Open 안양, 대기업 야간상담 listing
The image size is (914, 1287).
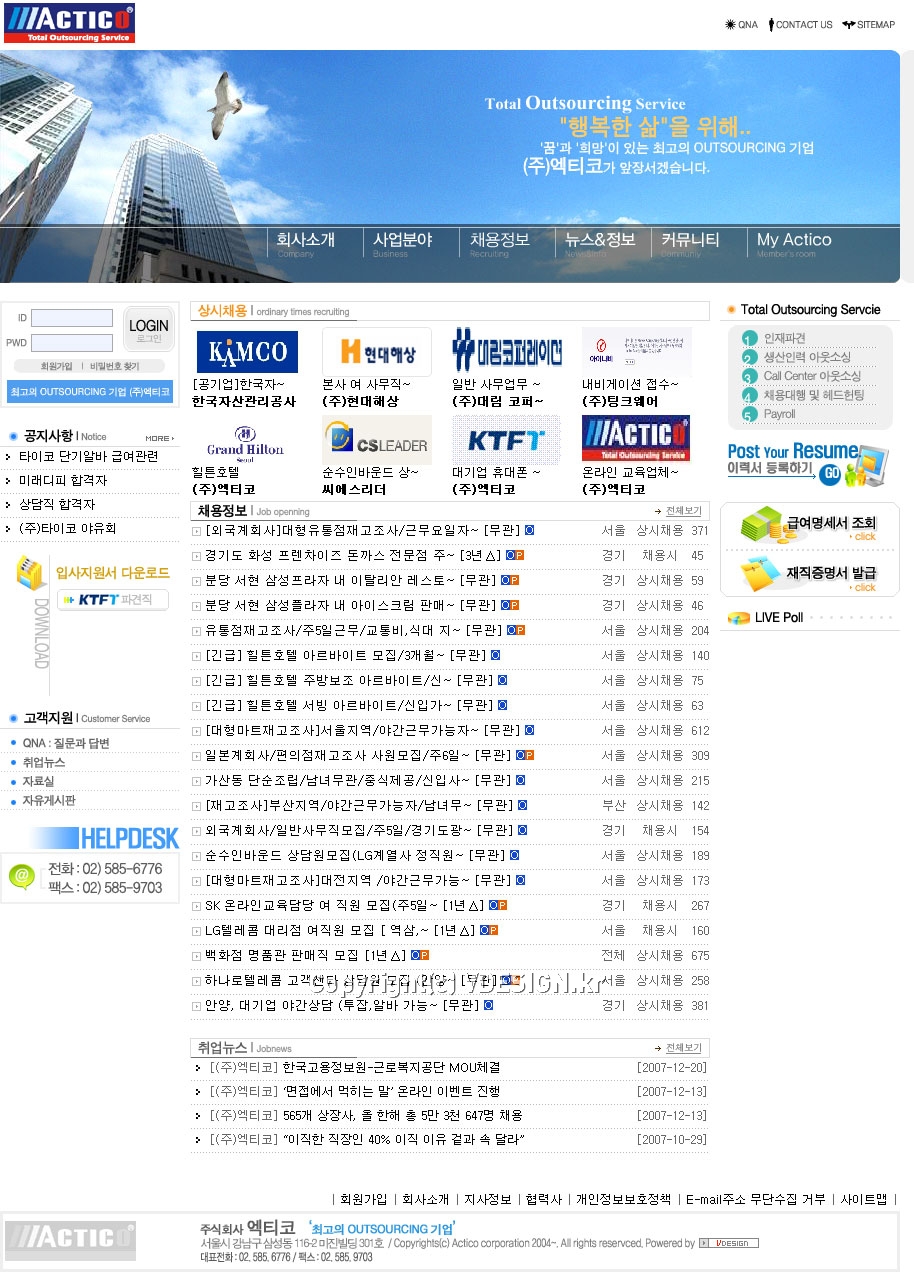(x=342, y=1006)
